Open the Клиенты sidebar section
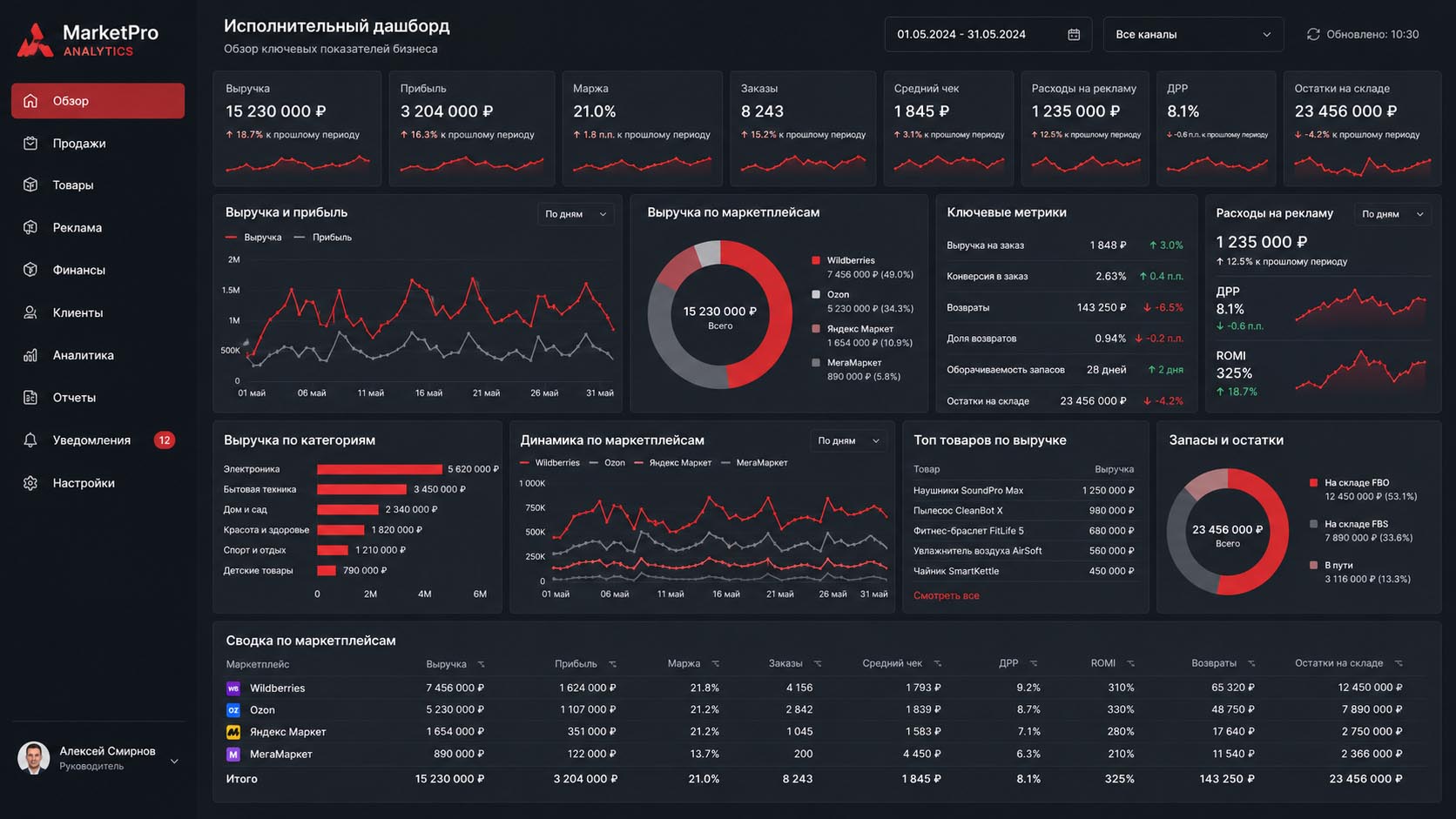Image resolution: width=1456 pixels, height=819 pixels. click(x=98, y=313)
